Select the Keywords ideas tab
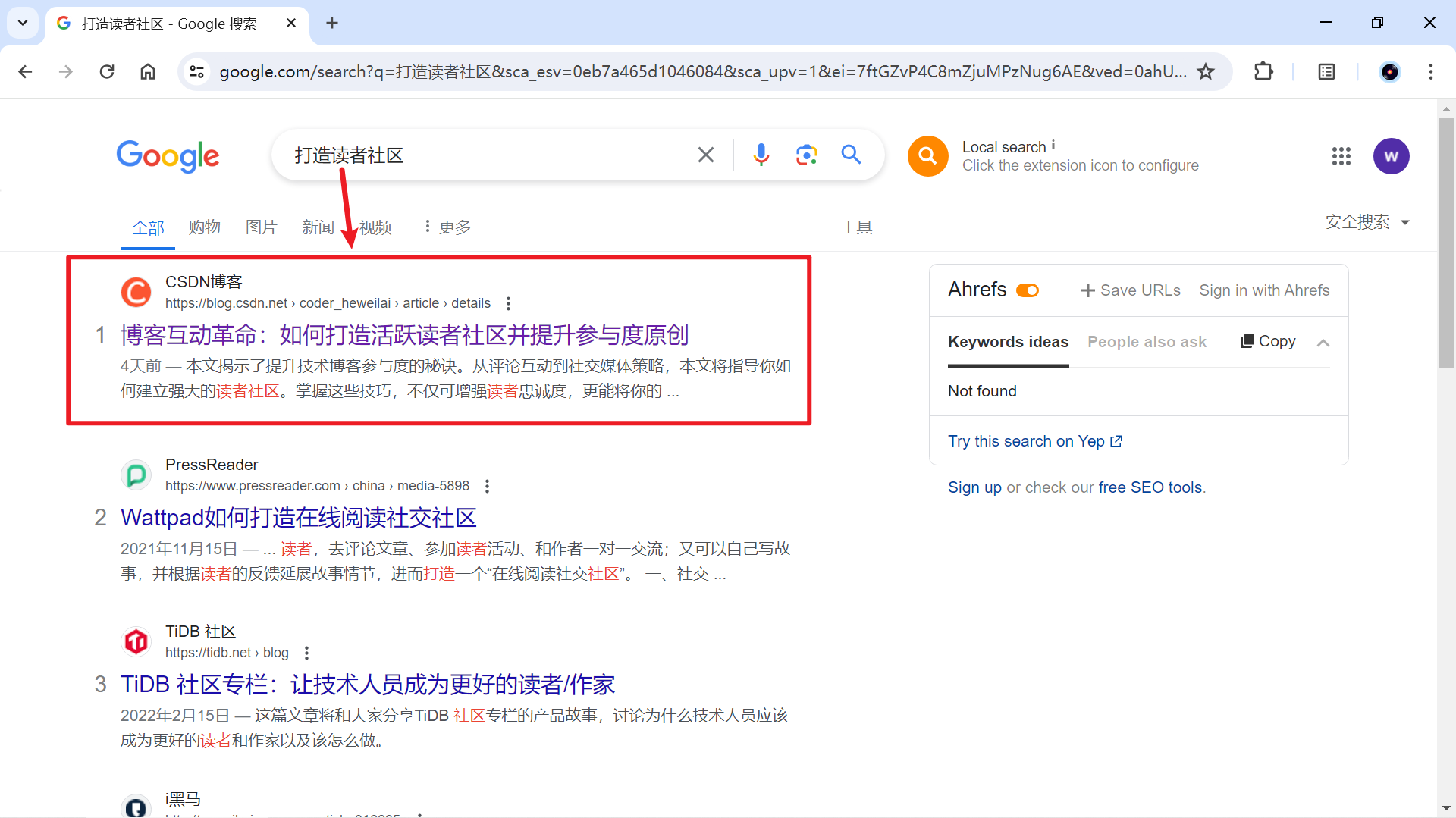 (x=1008, y=342)
